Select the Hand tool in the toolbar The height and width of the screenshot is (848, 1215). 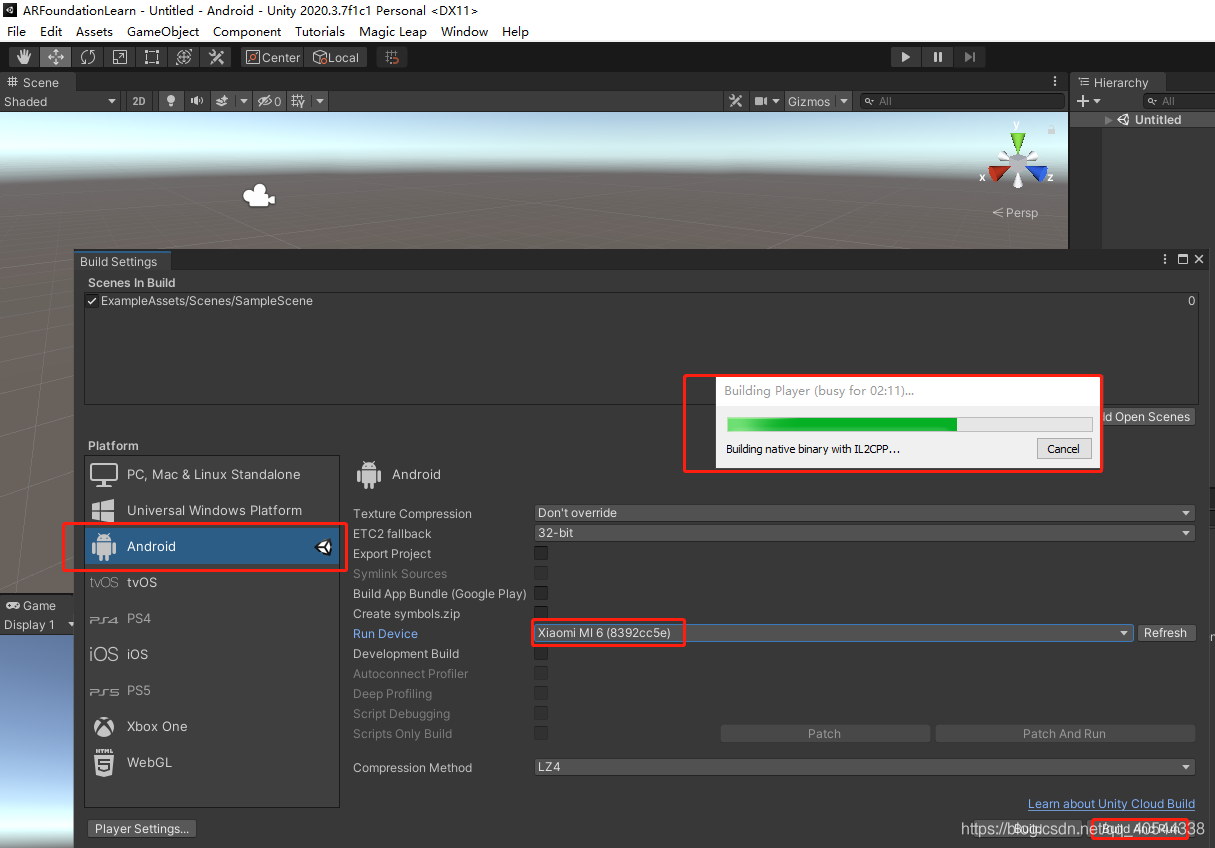(x=24, y=57)
